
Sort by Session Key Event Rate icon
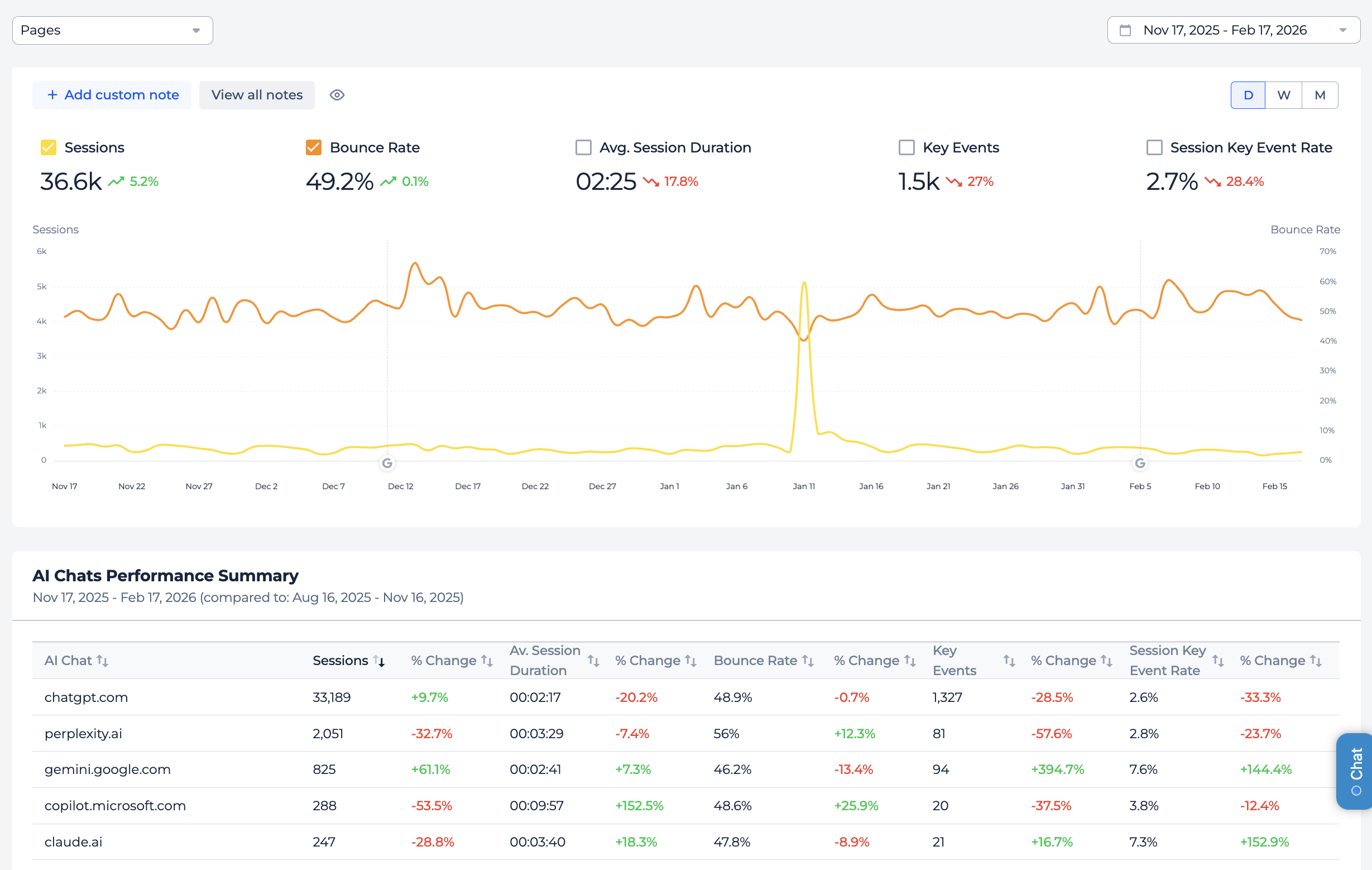(x=1217, y=660)
